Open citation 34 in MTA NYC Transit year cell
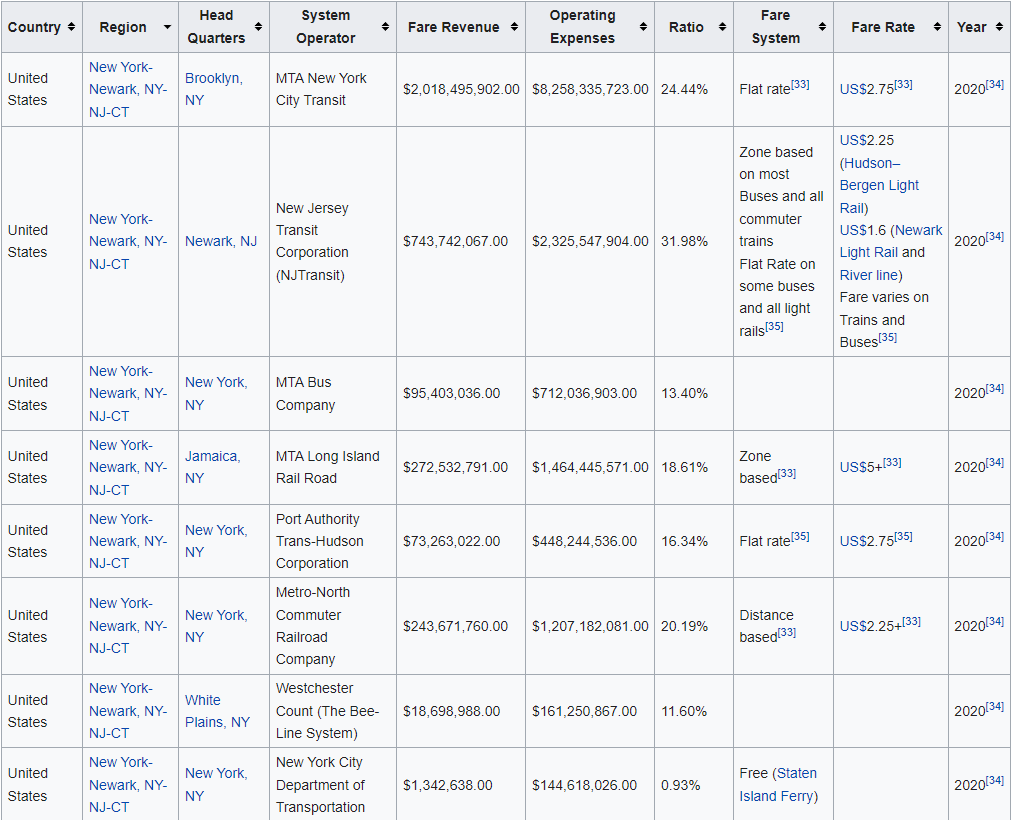 click(x=995, y=85)
